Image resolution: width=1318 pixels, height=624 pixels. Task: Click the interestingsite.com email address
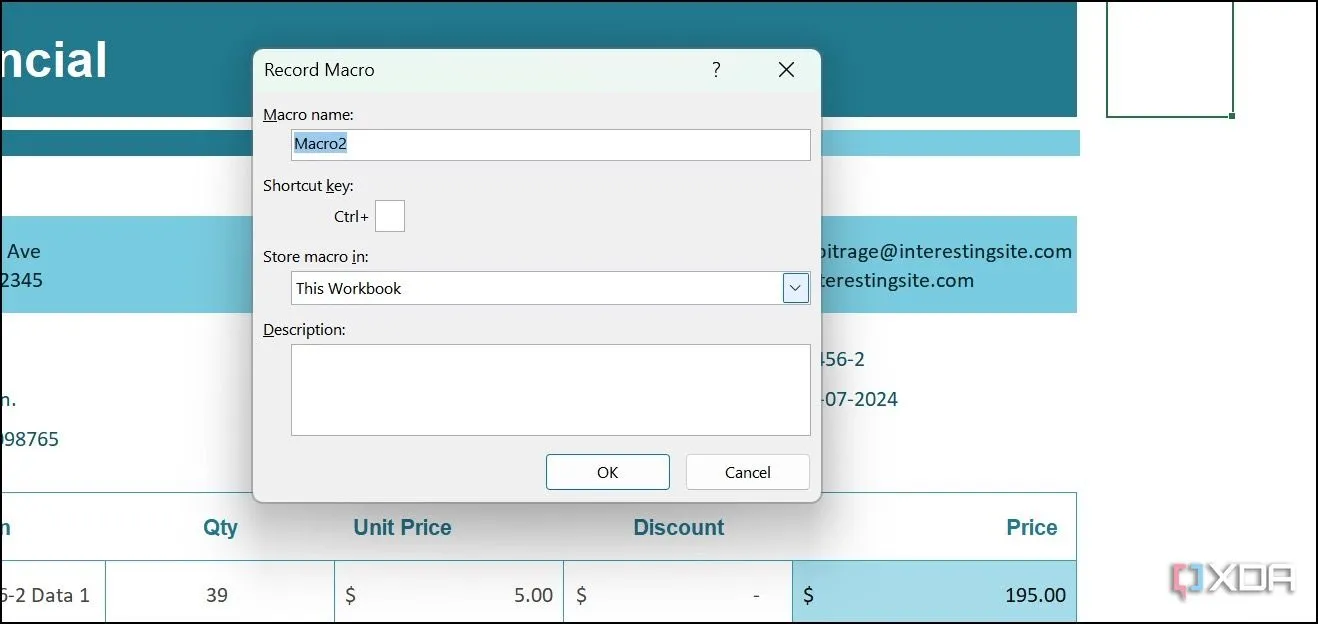click(x=945, y=252)
